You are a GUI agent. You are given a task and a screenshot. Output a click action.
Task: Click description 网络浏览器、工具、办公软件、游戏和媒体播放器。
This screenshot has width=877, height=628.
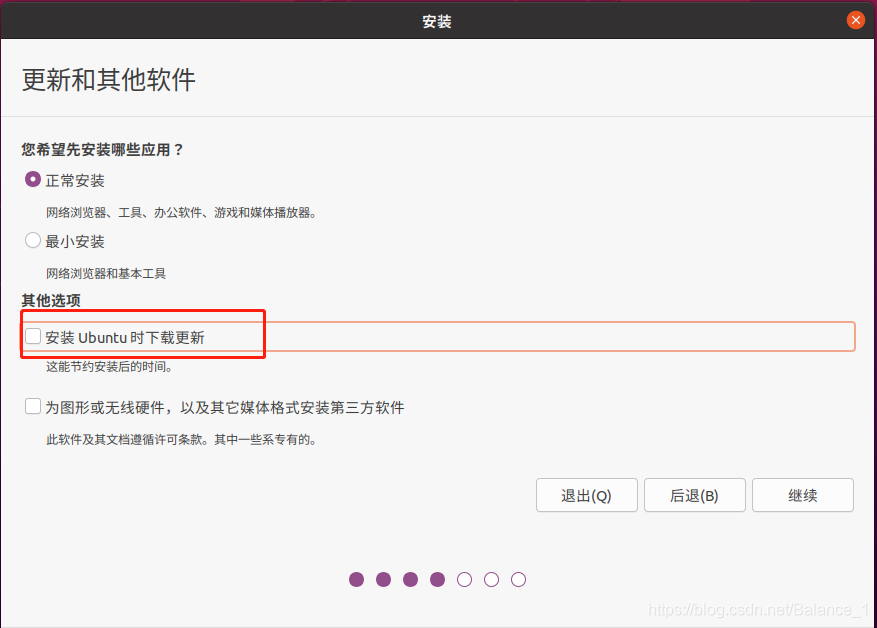tap(183, 213)
